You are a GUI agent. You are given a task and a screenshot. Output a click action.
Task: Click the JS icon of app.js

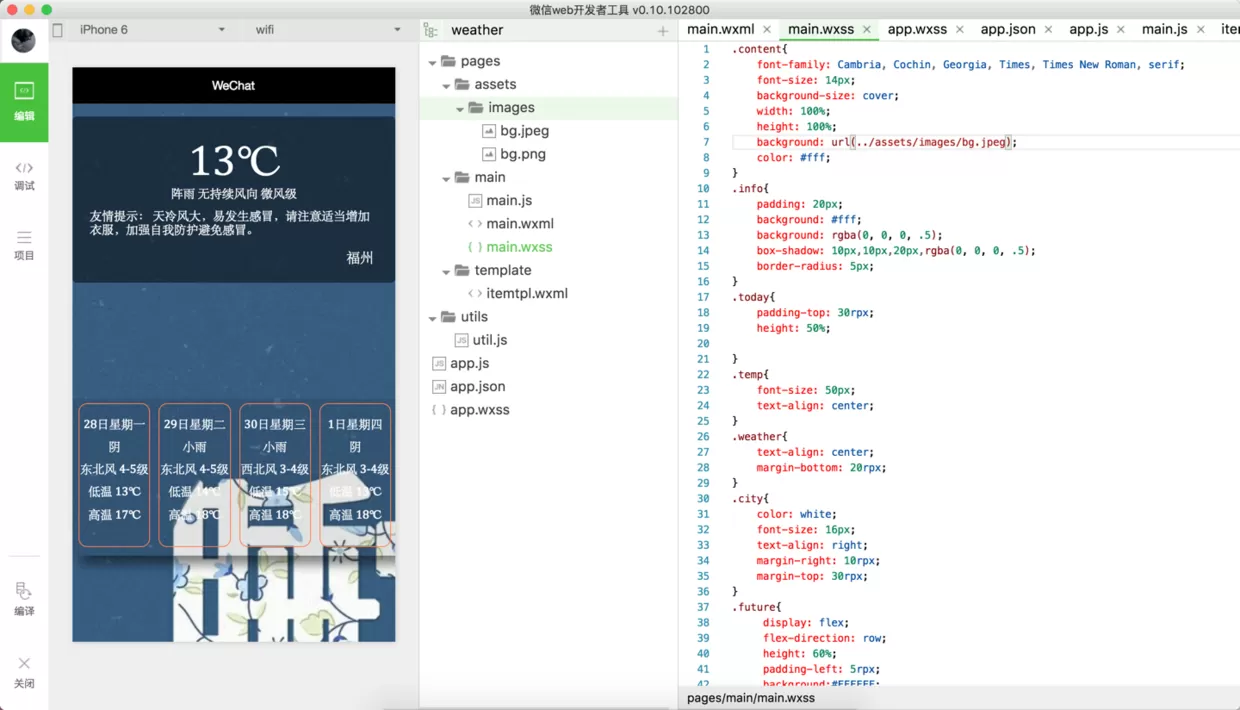coord(438,363)
